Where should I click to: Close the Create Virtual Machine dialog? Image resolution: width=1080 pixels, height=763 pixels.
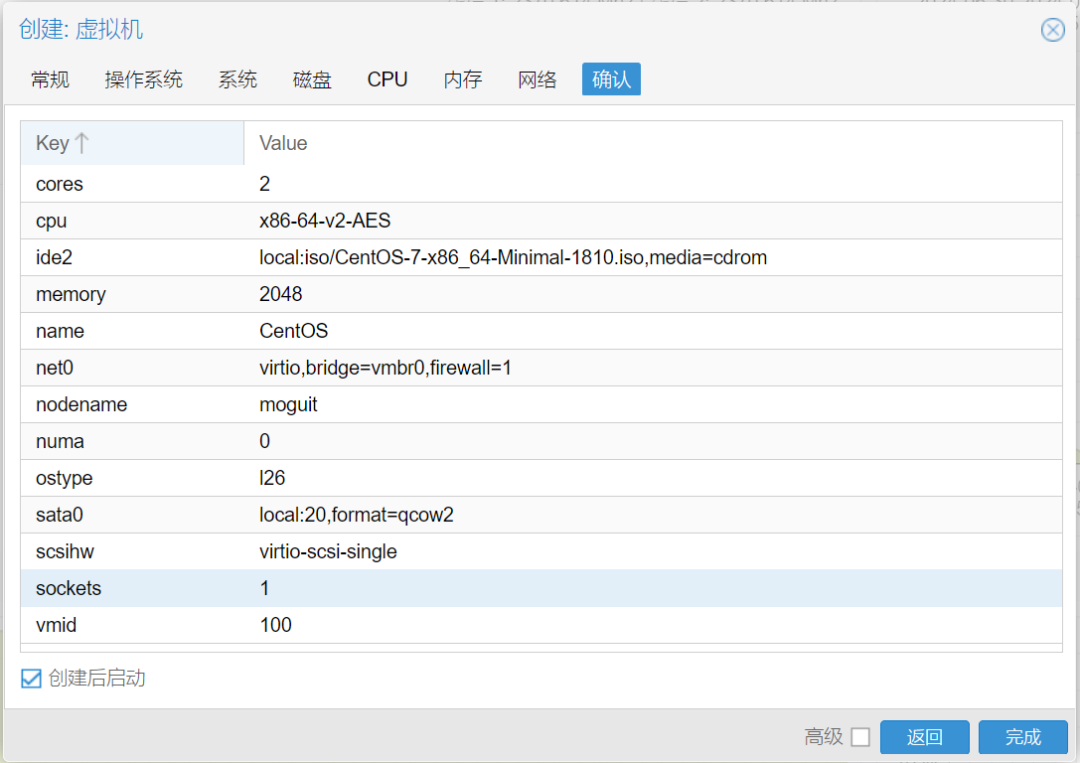click(x=1052, y=30)
